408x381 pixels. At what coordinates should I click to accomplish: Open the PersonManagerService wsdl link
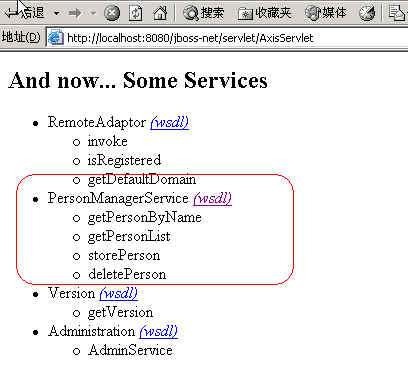coord(212,198)
